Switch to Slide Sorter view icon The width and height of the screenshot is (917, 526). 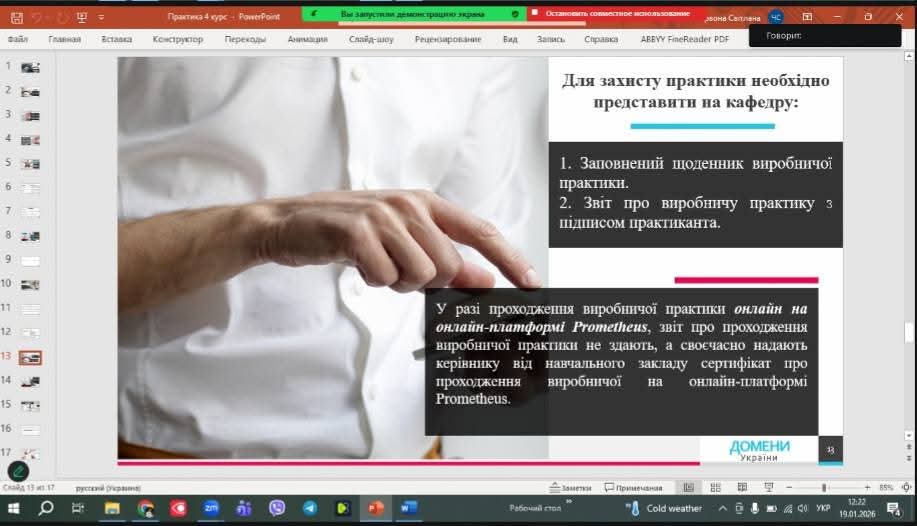pos(715,488)
